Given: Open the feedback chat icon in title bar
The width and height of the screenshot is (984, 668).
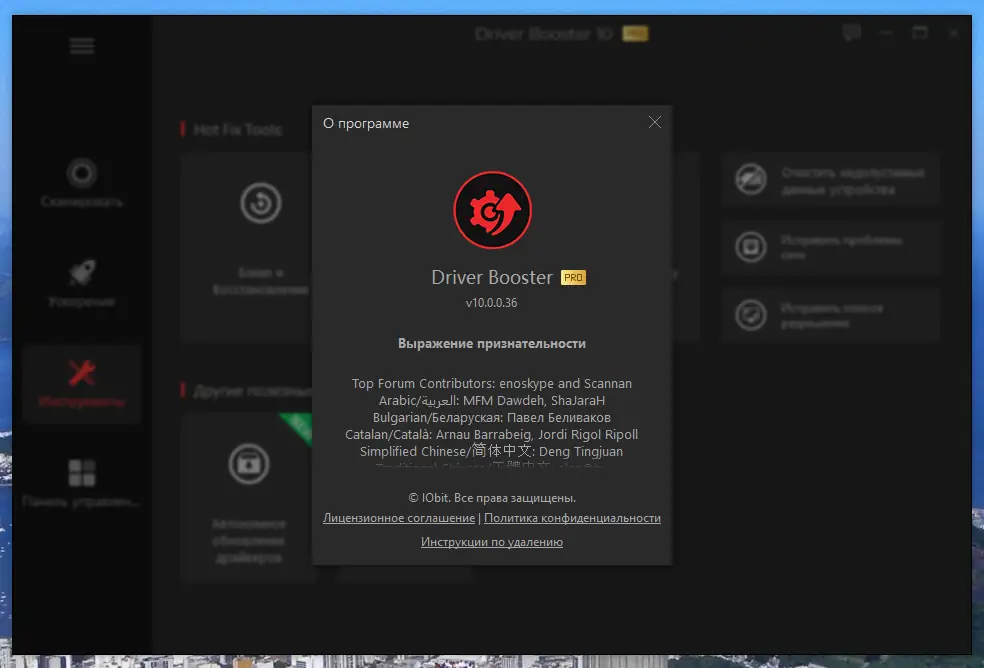Looking at the screenshot, I should coord(852,33).
